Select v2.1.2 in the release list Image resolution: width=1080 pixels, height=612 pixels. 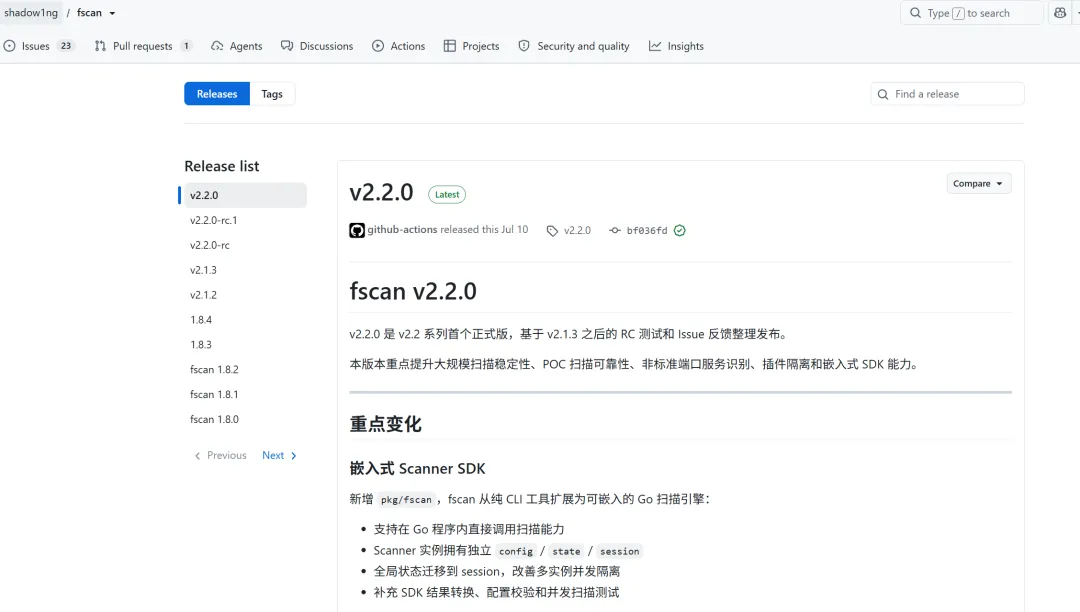point(203,295)
